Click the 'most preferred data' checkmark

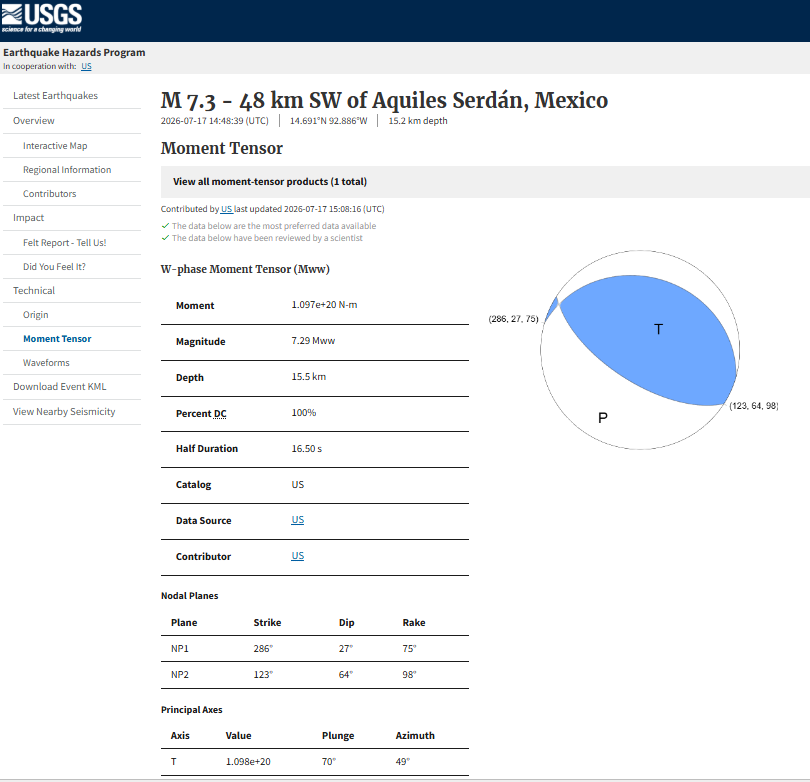pyautogui.click(x=165, y=226)
